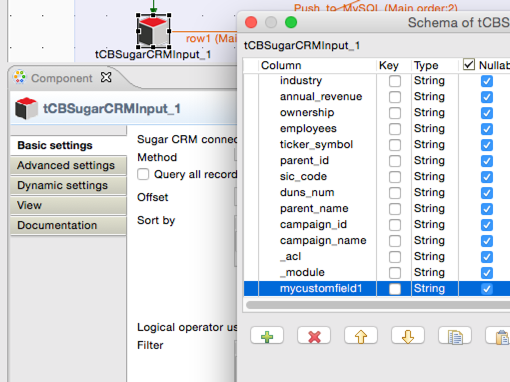Open the Basic settings tab
The width and height of the screenshot is (510, 382).
pyautogui.click(x=68, y=145)
